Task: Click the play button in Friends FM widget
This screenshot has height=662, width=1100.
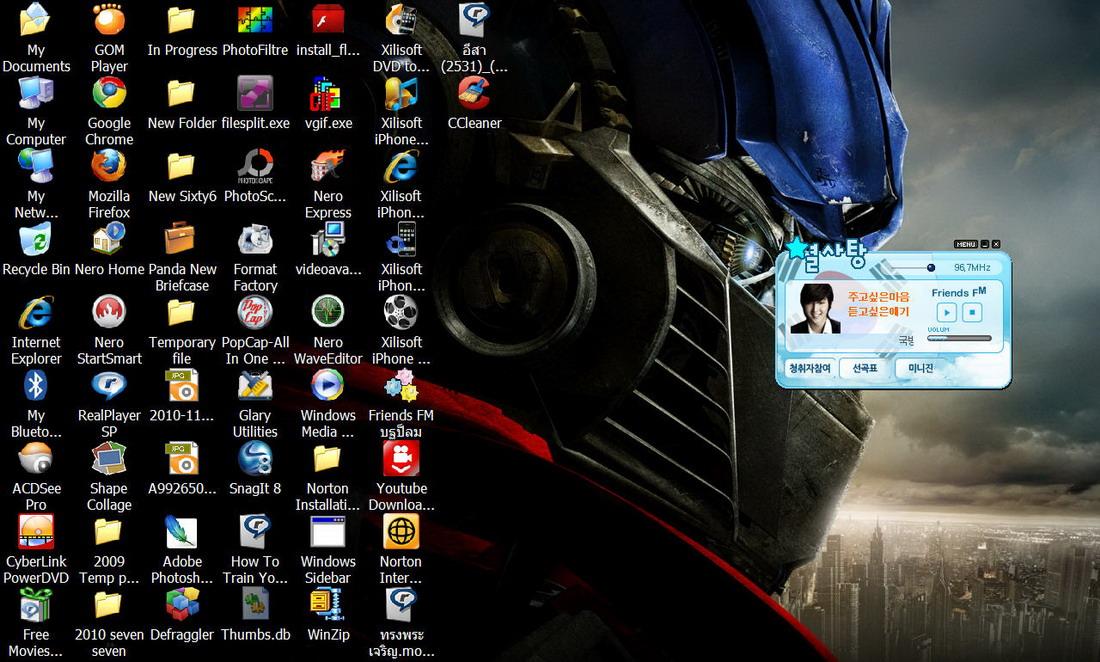Action: coord(946,312)
